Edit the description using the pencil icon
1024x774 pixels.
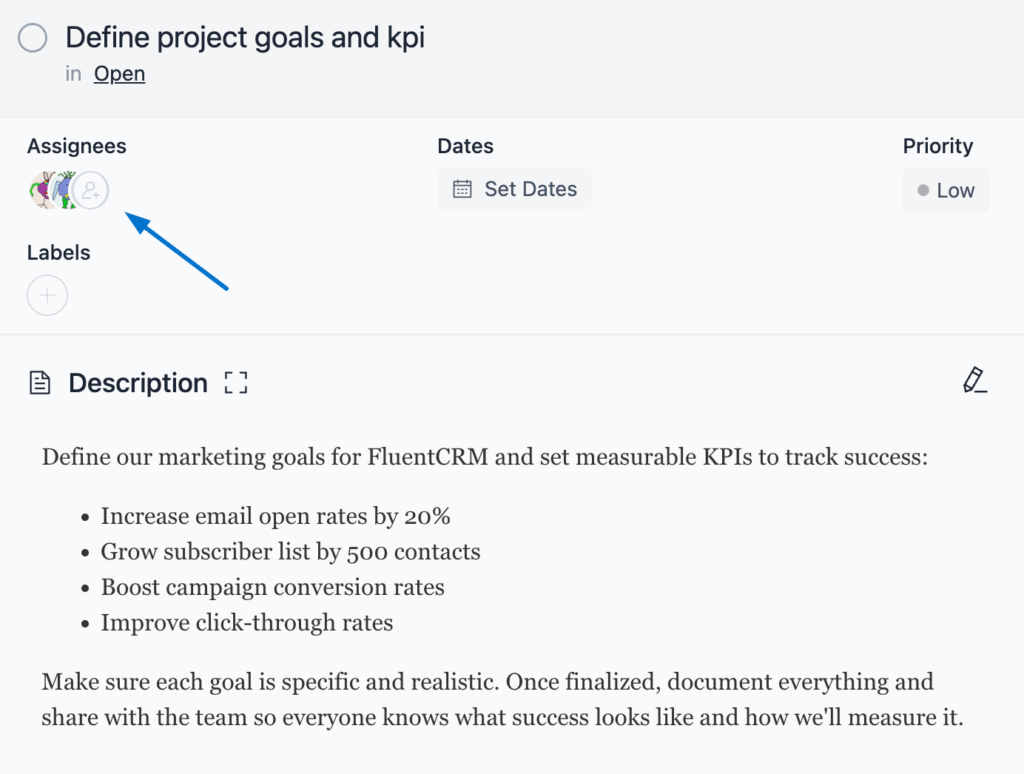pyautogui.click(x=974, y=380)
